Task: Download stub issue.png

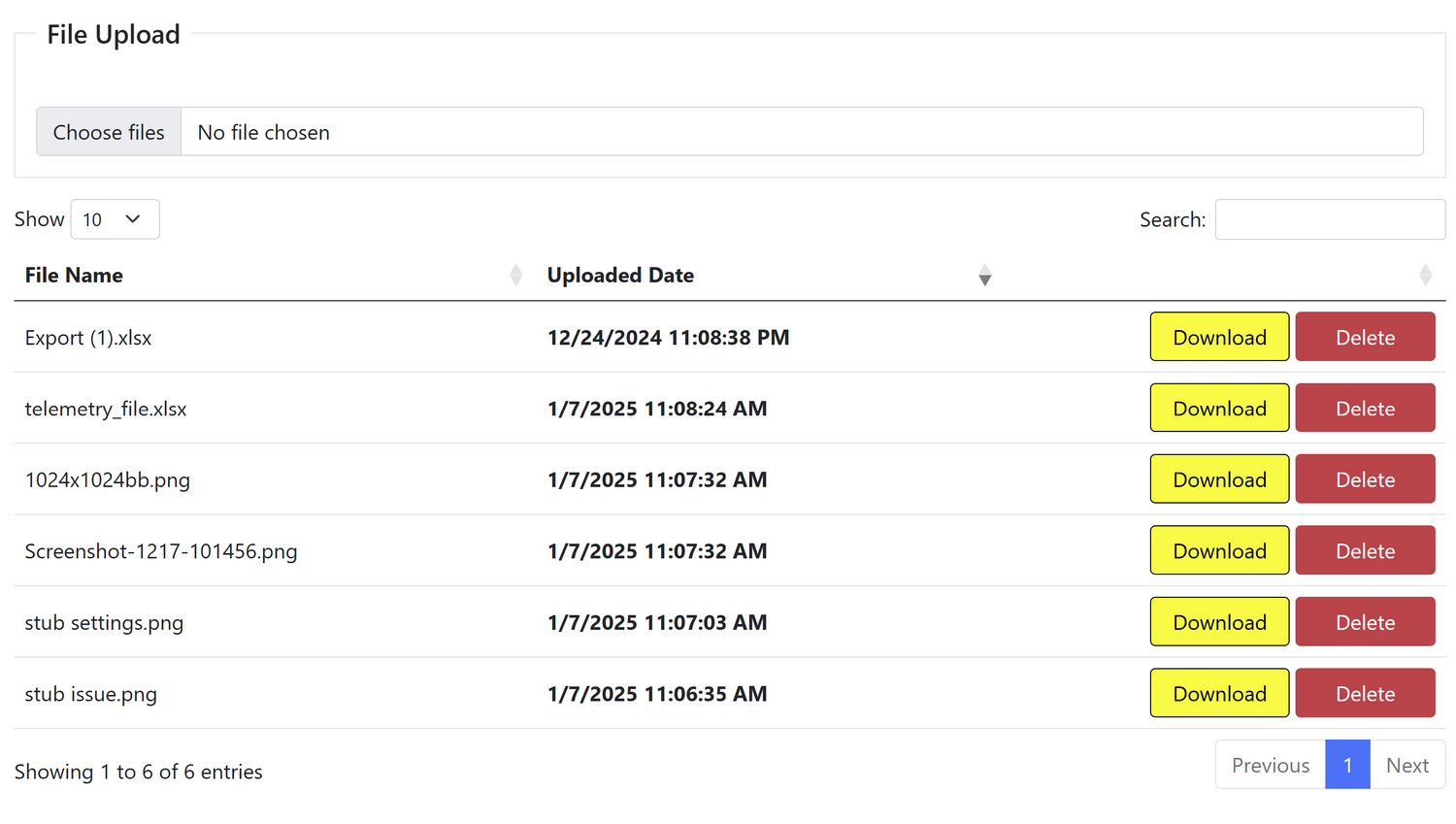Action: (x=1219, y=693)
